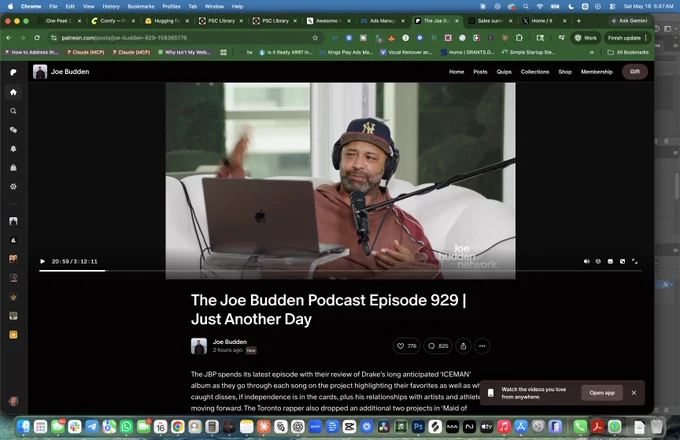This screenshot has height=440, width=680.
Task: Open Spotlight search in menu bar
Action: pyautogui.click(x=526, y=7)
